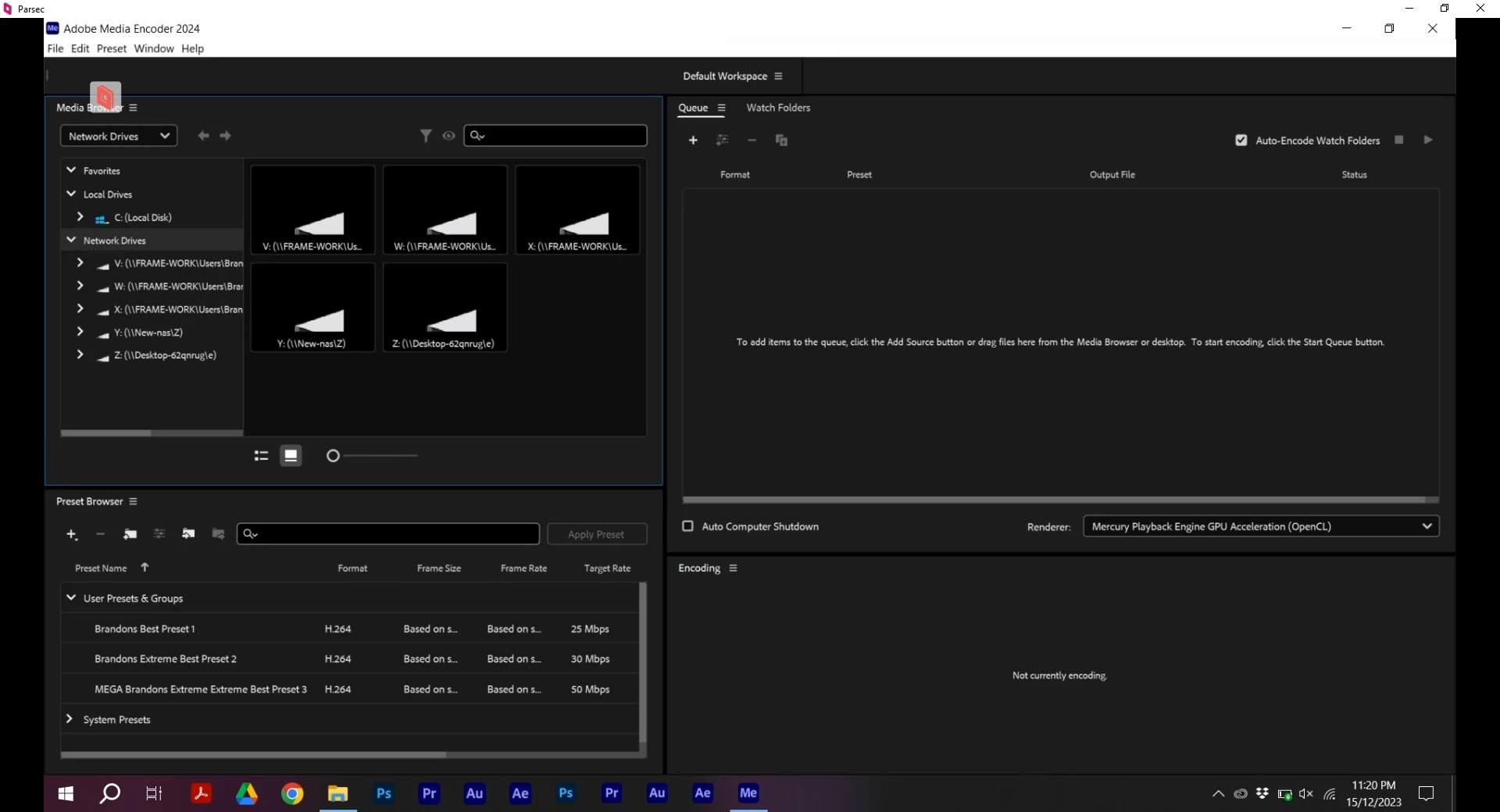
Task: Open the Edit menu
Action: pyautogui.click(x=80, y=48)
